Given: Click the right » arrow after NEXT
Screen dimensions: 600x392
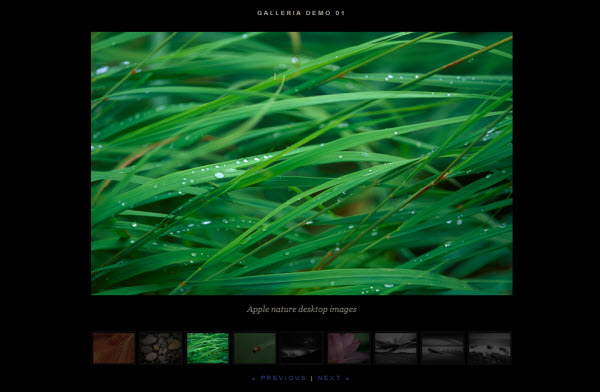Looking at the screenshot, I should (347, 378).
